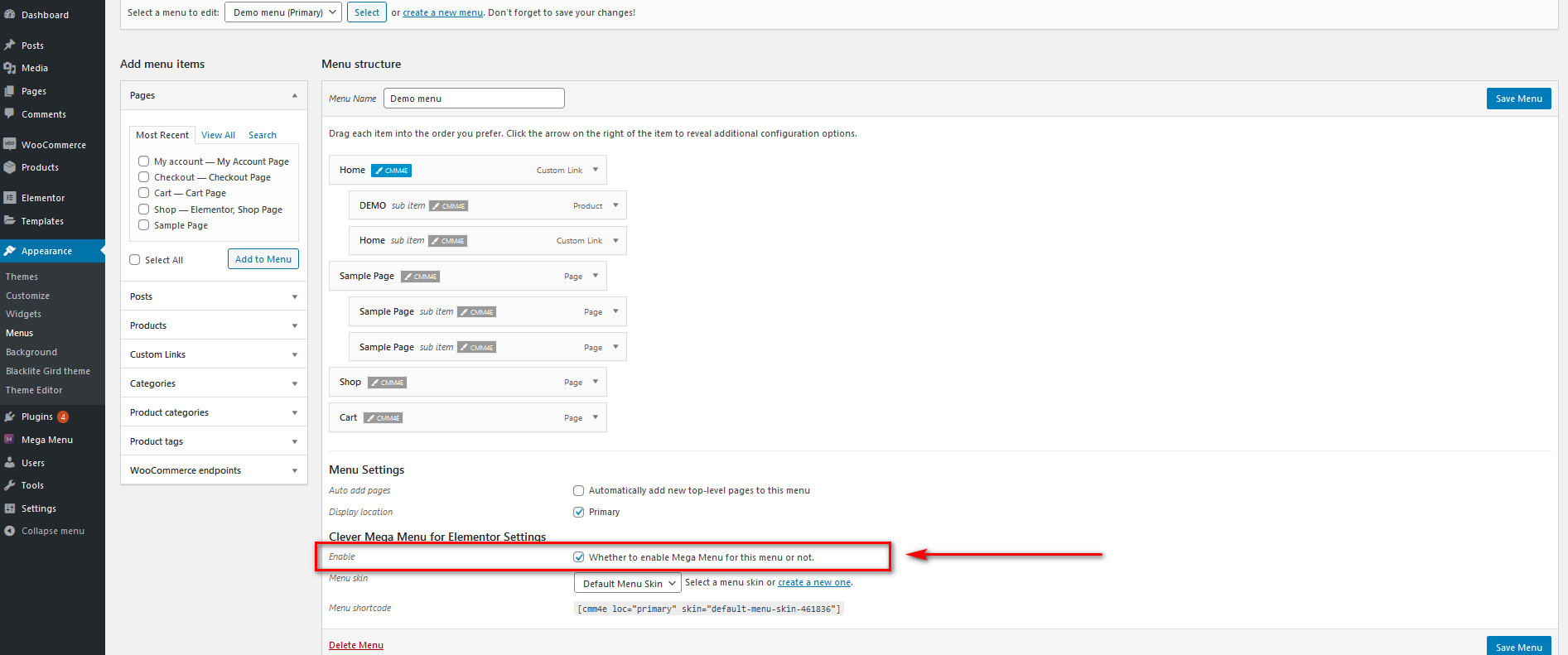Open the Default Menu Skin dropdown

(628, 583)
